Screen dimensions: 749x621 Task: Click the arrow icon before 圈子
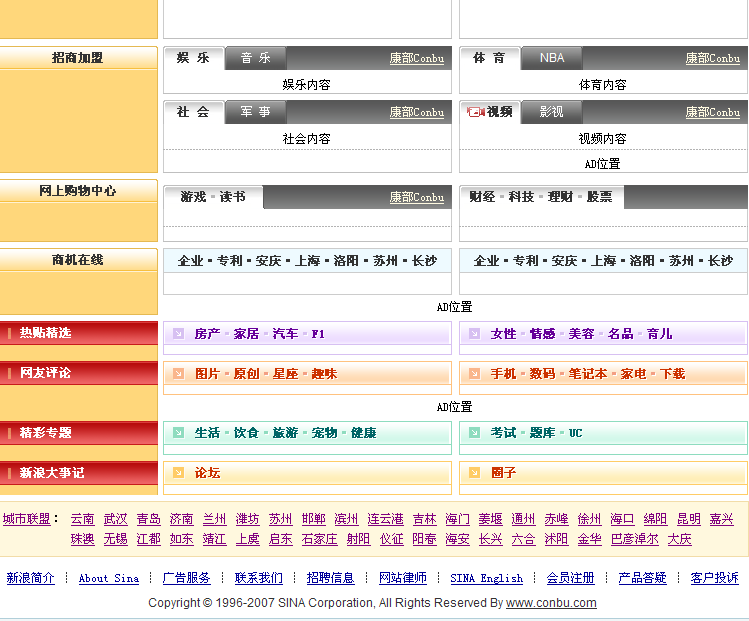tap(474, 473)
